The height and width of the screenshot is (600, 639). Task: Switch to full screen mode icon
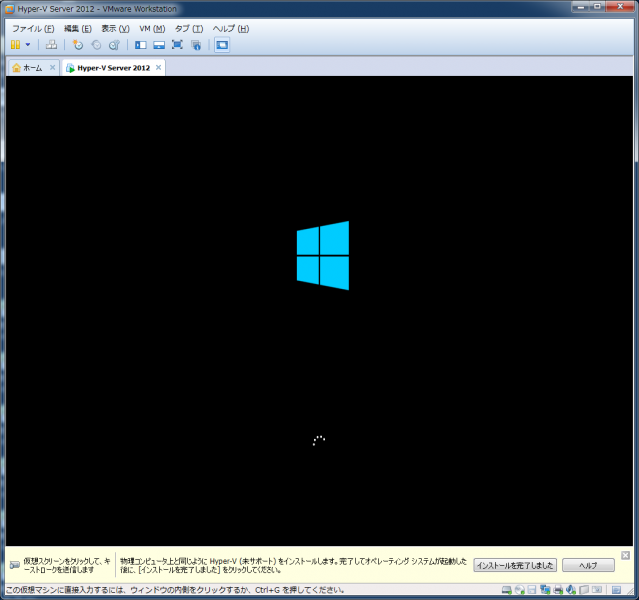(x=177, y=45)
